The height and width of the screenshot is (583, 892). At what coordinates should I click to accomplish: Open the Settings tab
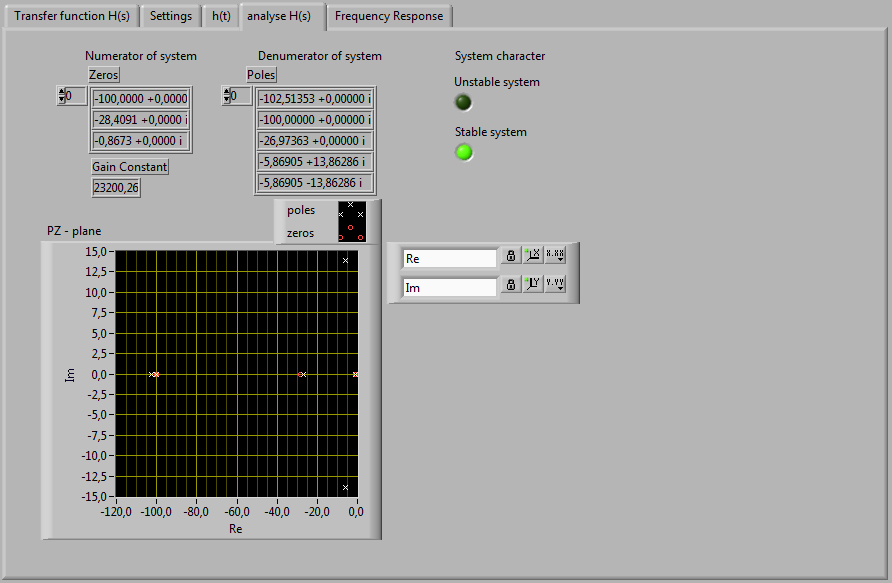coord(171,16)
